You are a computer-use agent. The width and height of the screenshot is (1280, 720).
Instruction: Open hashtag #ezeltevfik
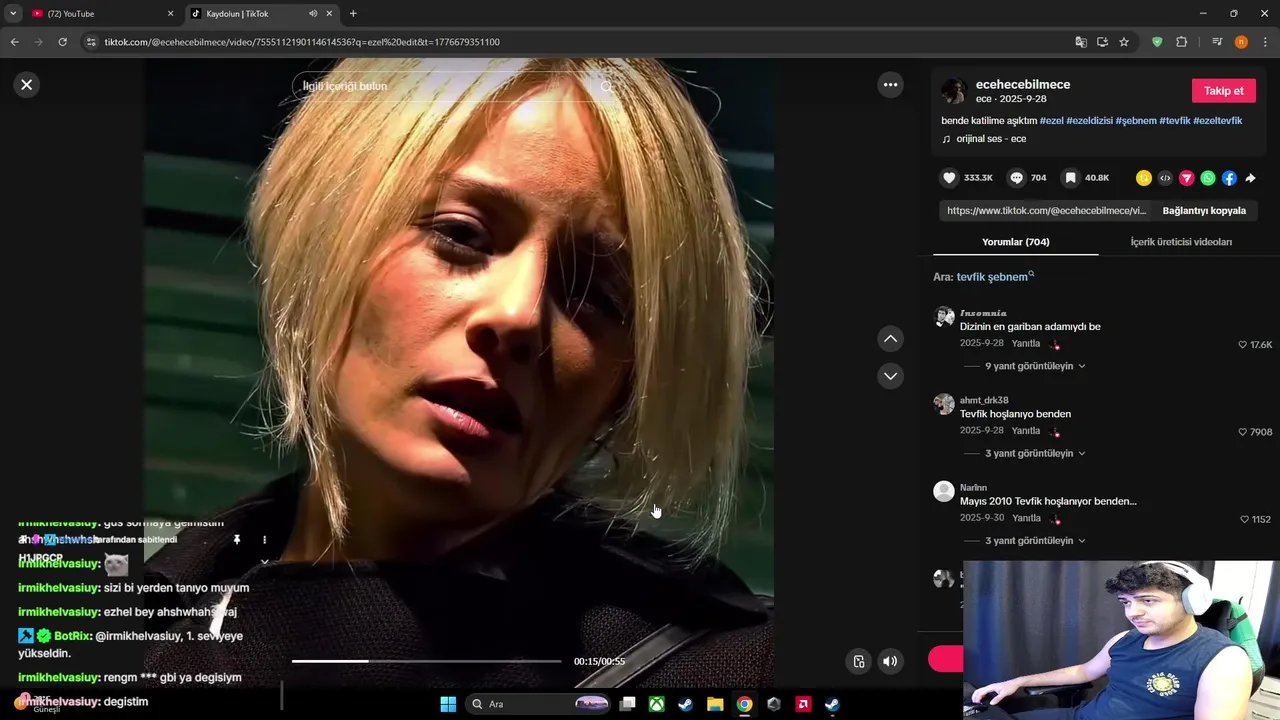[x=1218, y=121]
